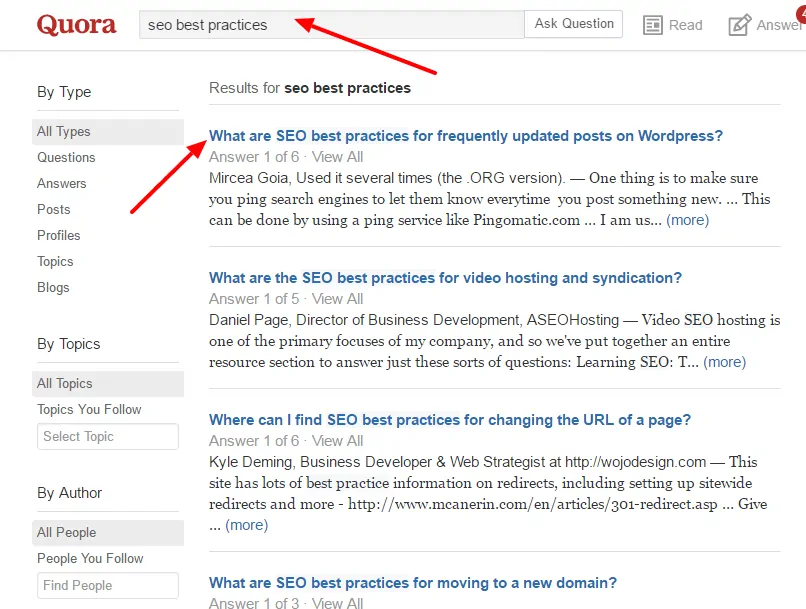The height and width of the screenshot is (609, 806).
Task: Choose People You Follow filter
Action: pos(90,559)
